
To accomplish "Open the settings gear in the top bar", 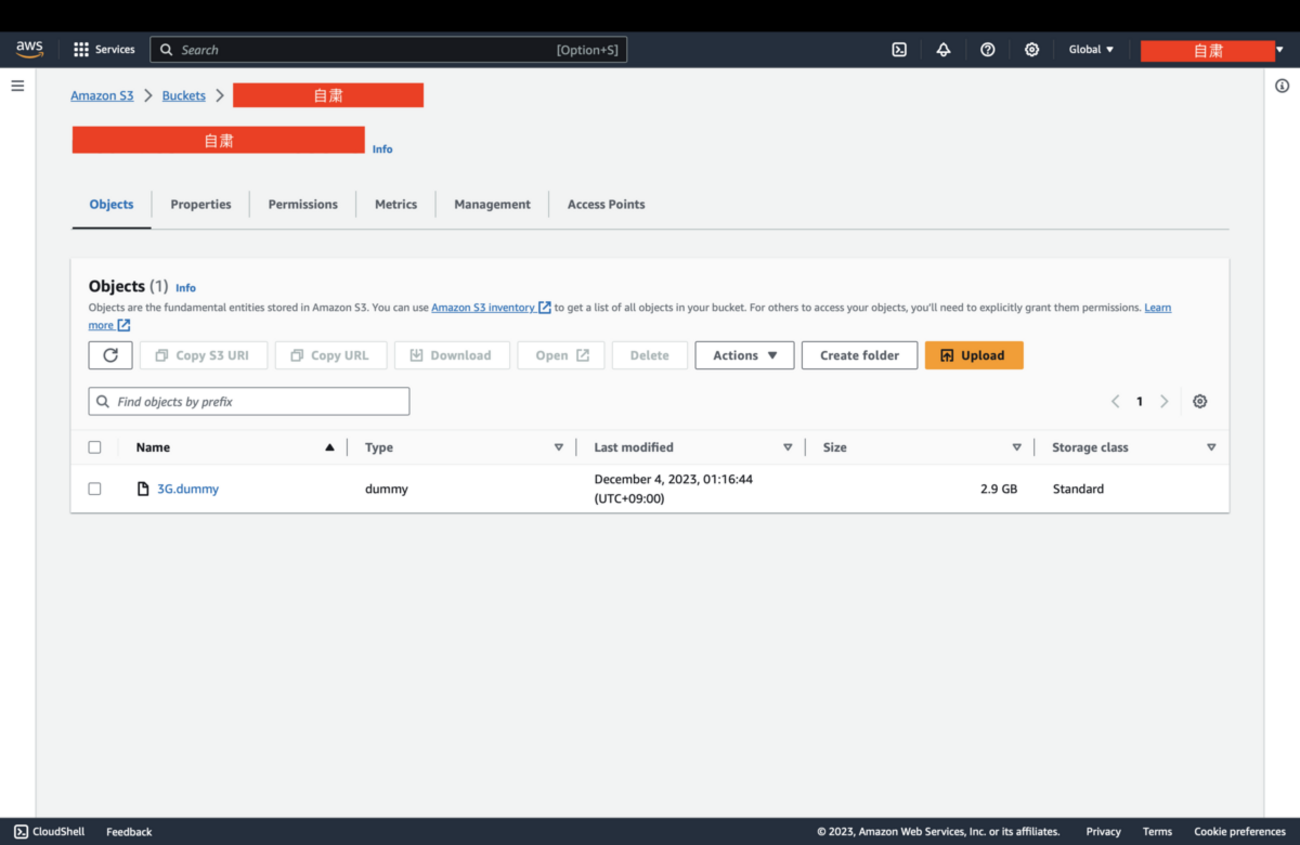I will pyautogui.click(x=1031, y=49).
